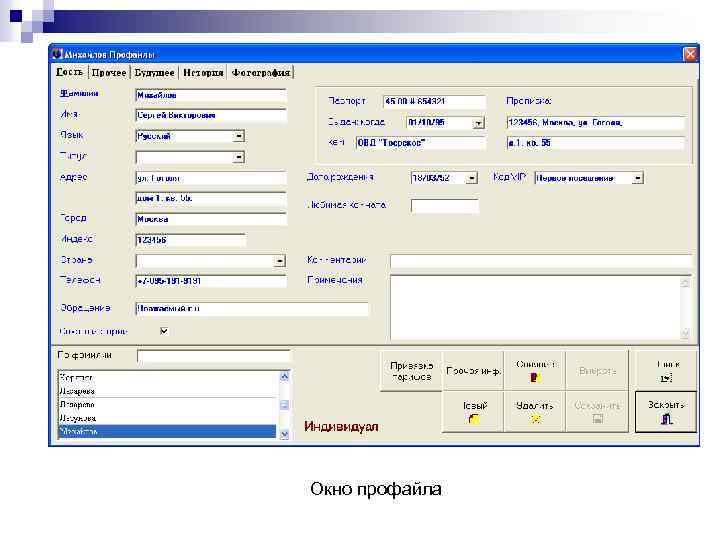Viewport: 720px width, 540px height.
Task: Click the Удалить button with star icon
Action: (535, 412)
